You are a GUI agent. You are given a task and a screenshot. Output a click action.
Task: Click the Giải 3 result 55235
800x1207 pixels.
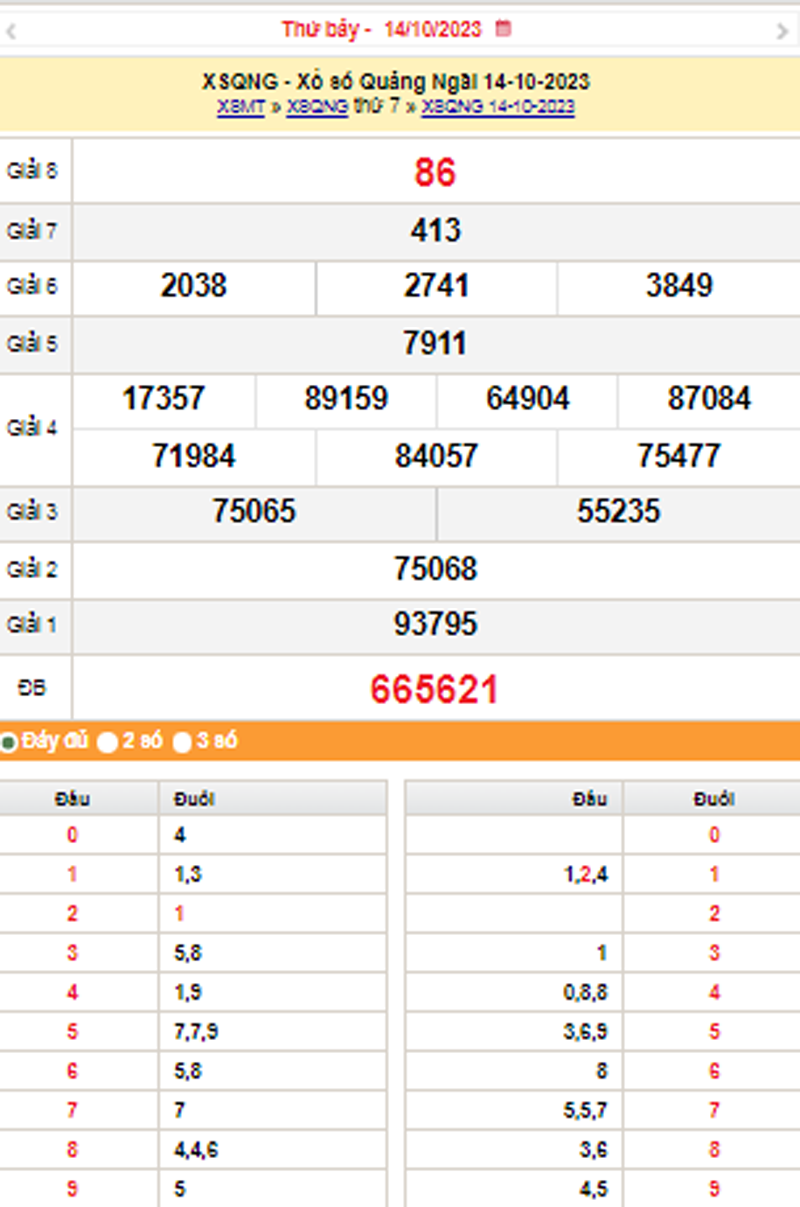[x=618, y=512]
